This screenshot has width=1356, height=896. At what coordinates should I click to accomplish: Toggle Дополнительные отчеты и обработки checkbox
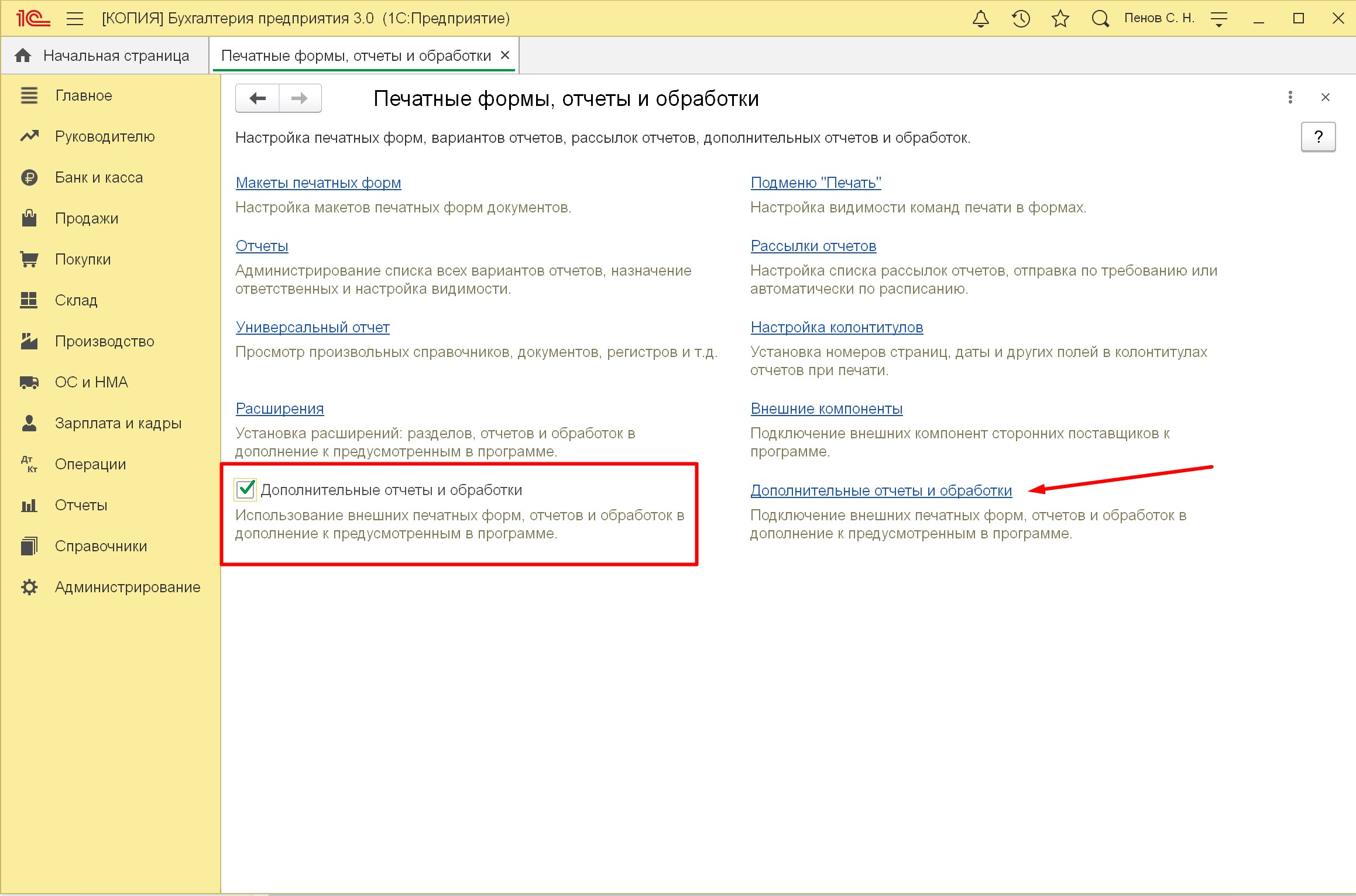click(x=245, y=489)
